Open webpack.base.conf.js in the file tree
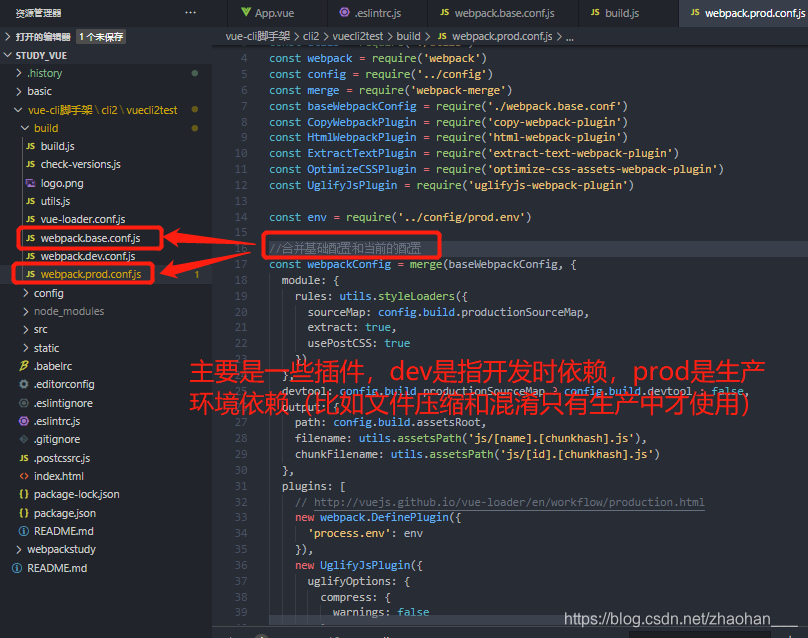 click(x=90, y=238)
